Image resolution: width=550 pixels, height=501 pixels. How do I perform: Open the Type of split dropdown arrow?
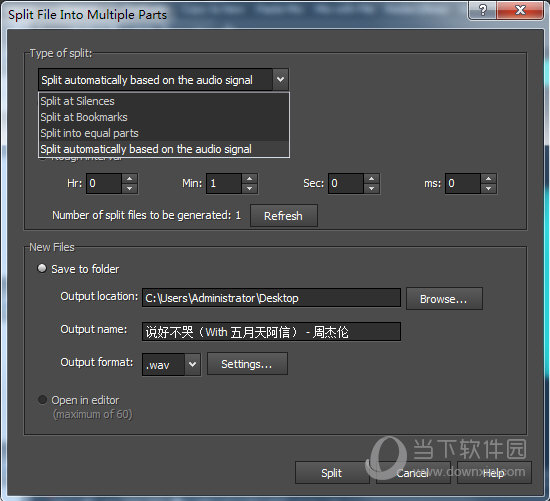click(x=280, y=80)
